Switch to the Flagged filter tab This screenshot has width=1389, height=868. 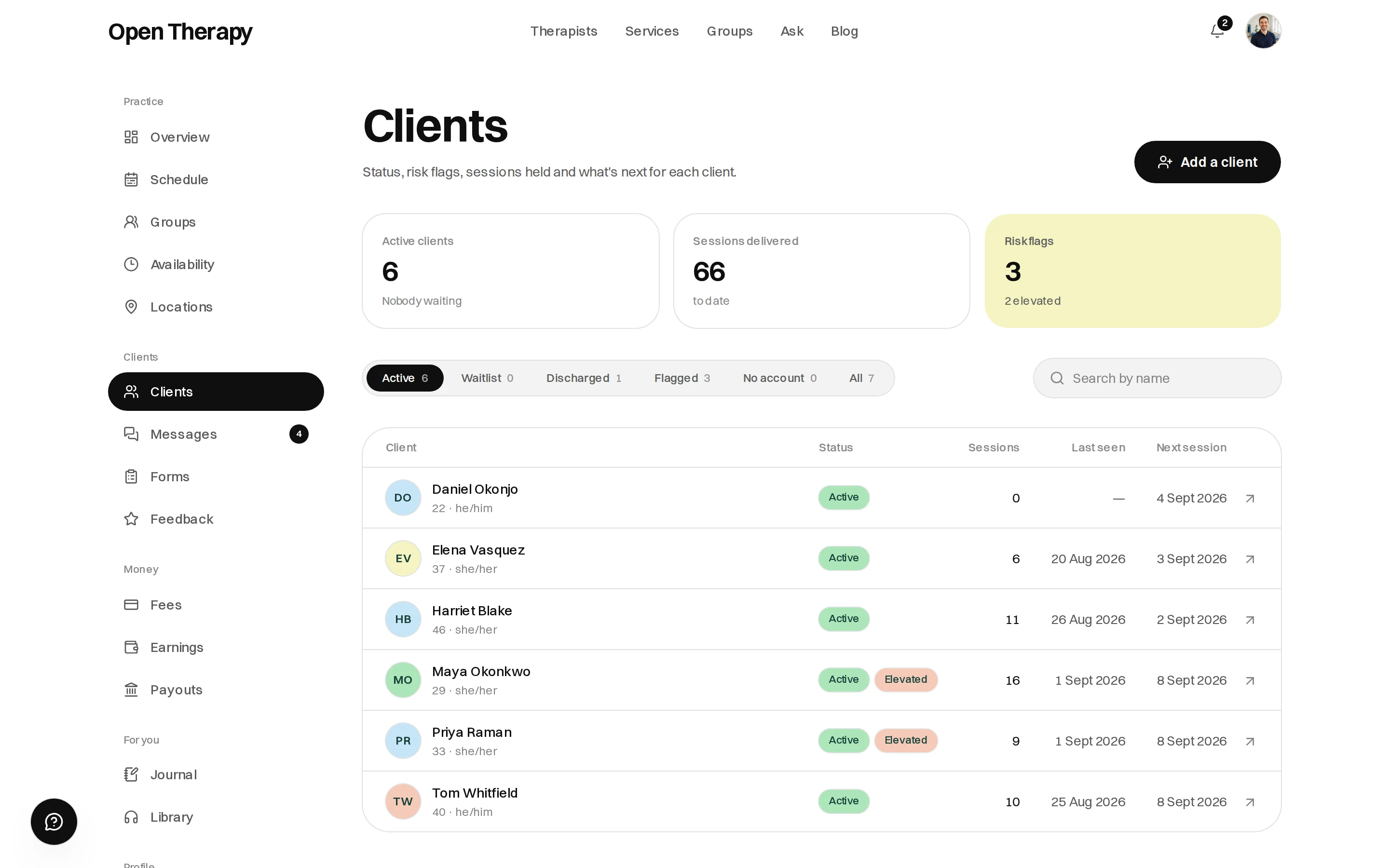[x=682, y=379]
